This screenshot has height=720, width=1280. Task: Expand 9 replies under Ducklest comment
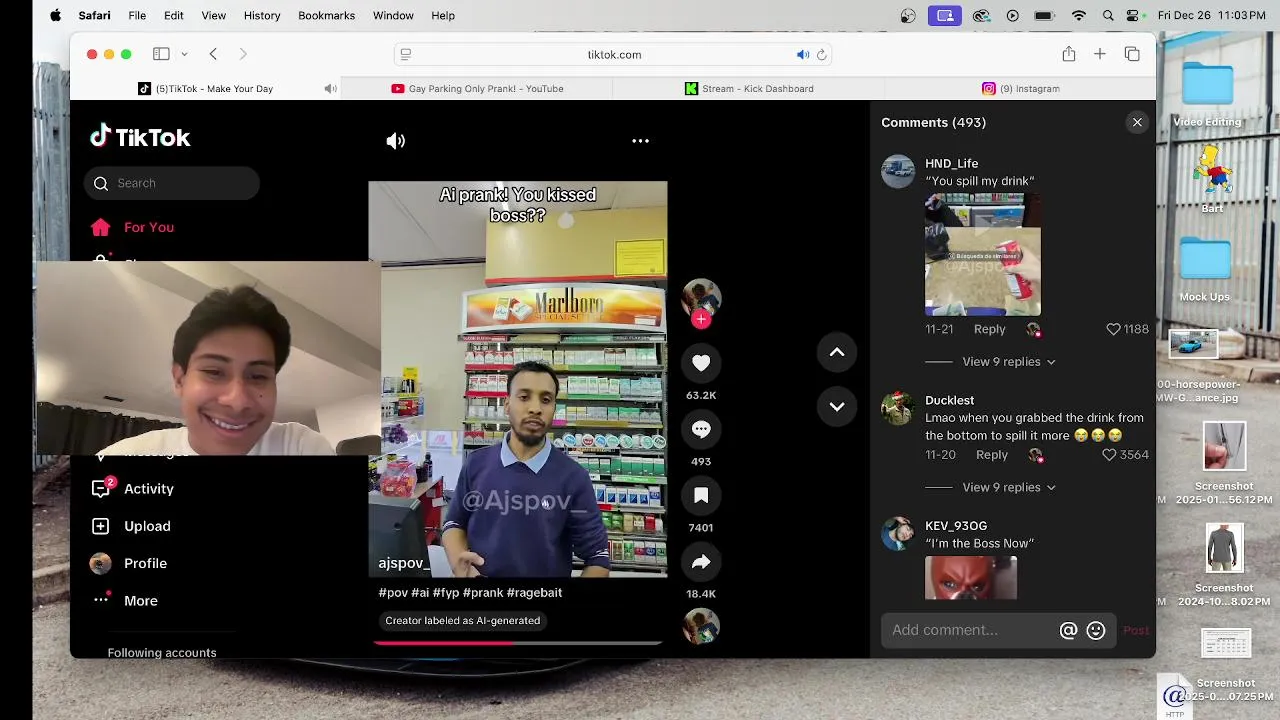[x=1008, y=487]
